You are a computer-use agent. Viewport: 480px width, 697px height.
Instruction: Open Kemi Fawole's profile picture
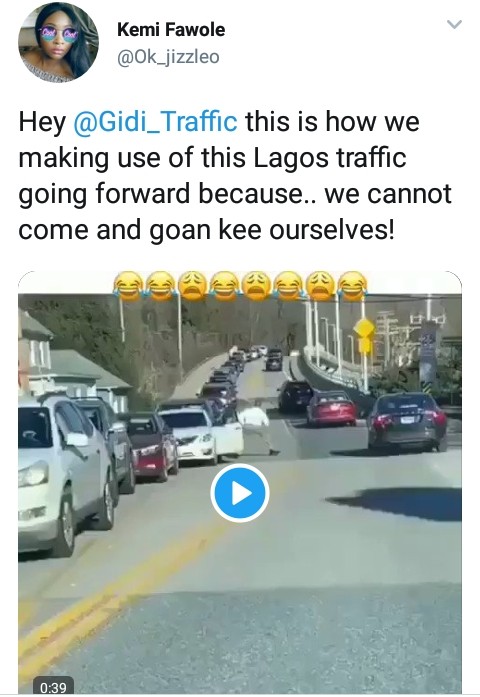[58, 42]
